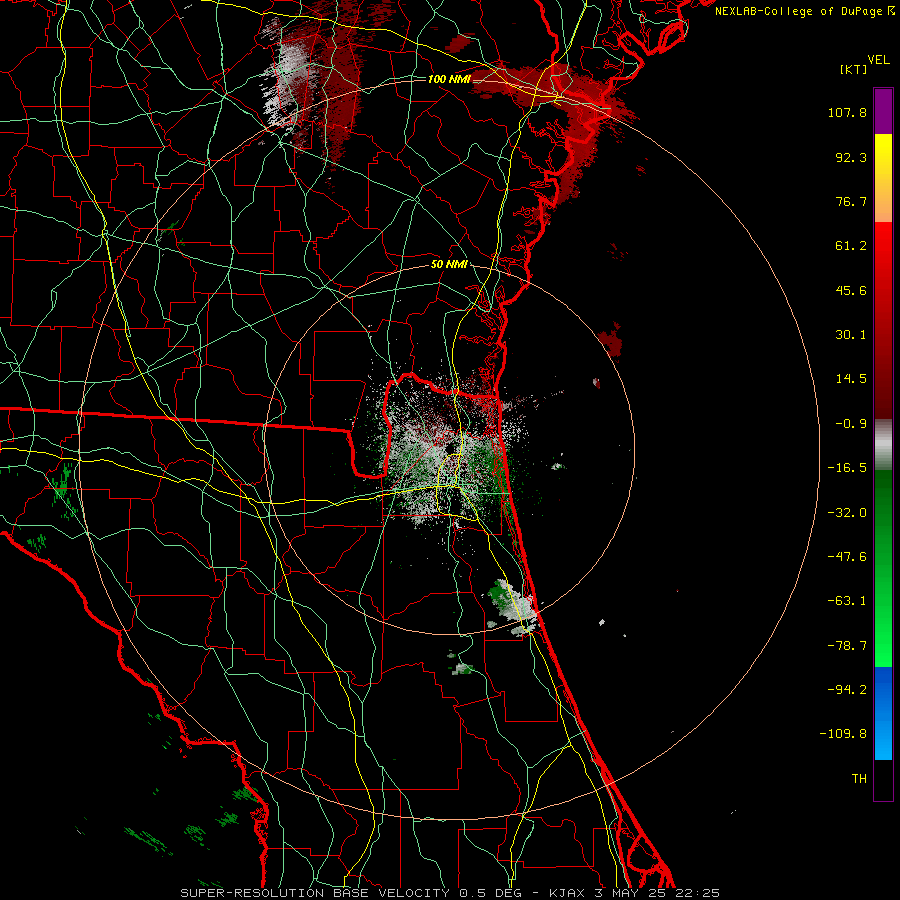Click the purple segment of velocity color bar

coord(883,111)
